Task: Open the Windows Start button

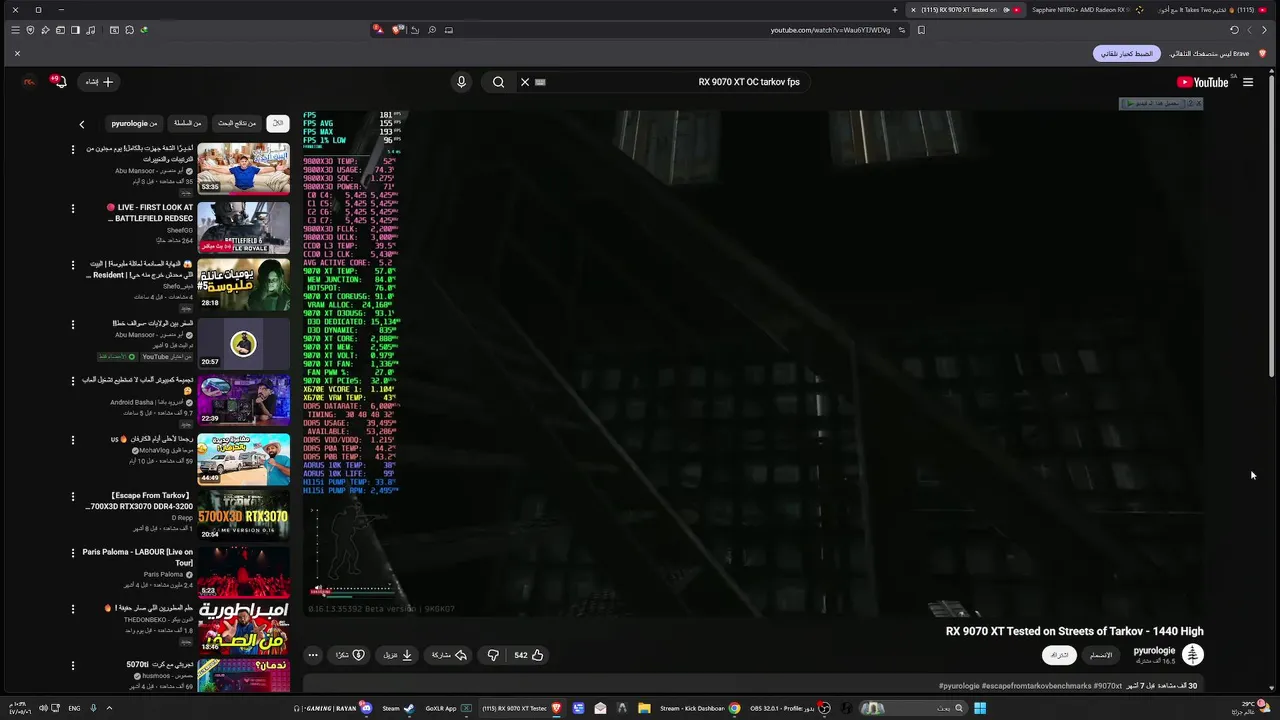Action: point(980,708)
